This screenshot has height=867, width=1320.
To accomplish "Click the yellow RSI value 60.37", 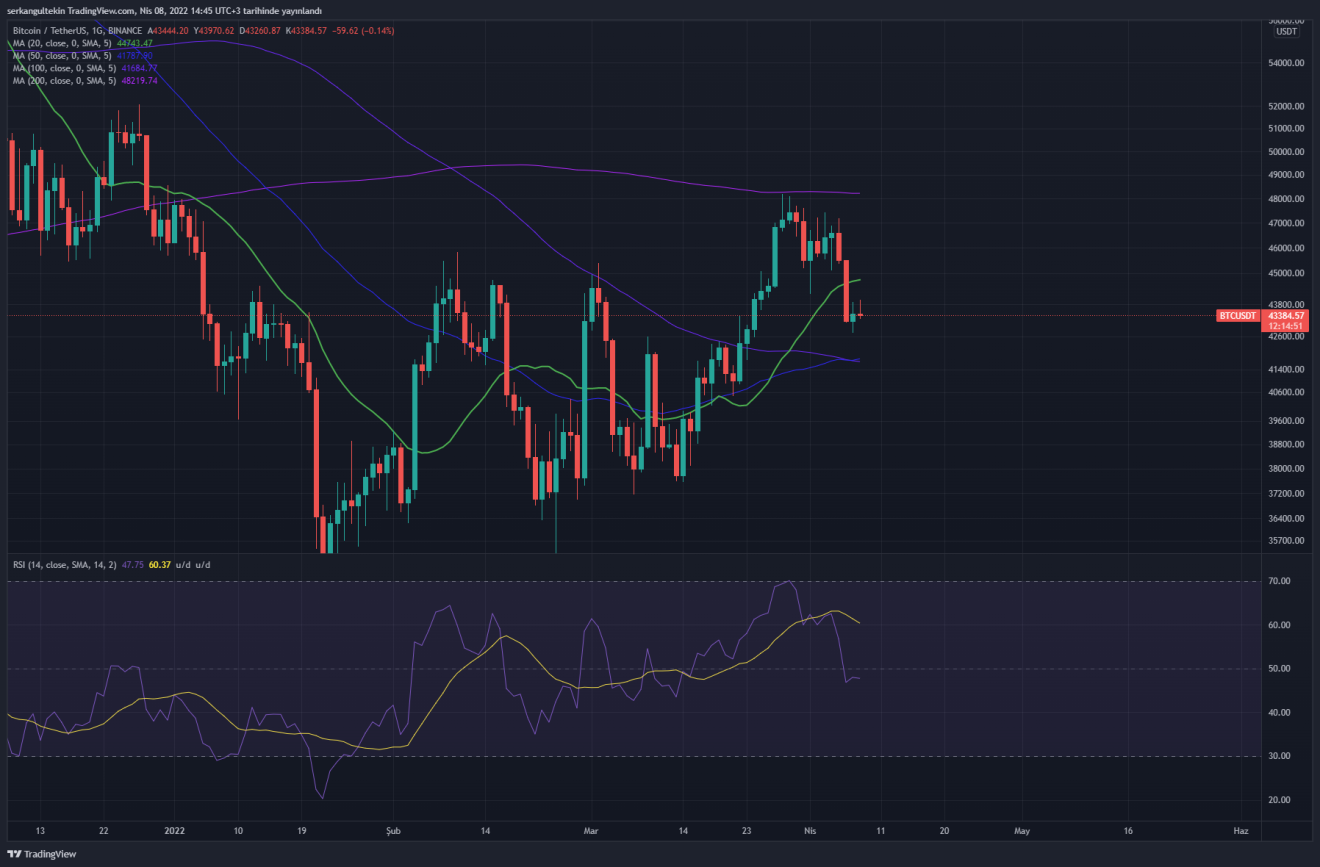I will (158, 565).
